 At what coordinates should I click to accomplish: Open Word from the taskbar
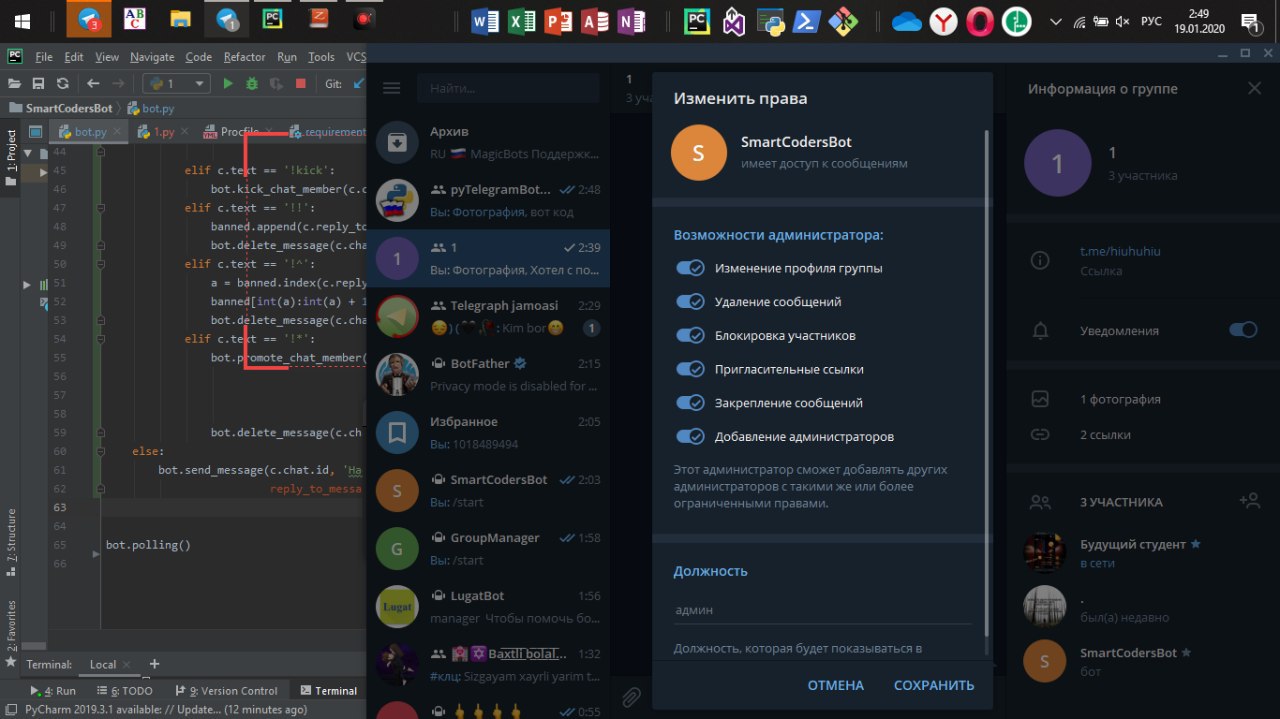(484, 20)
